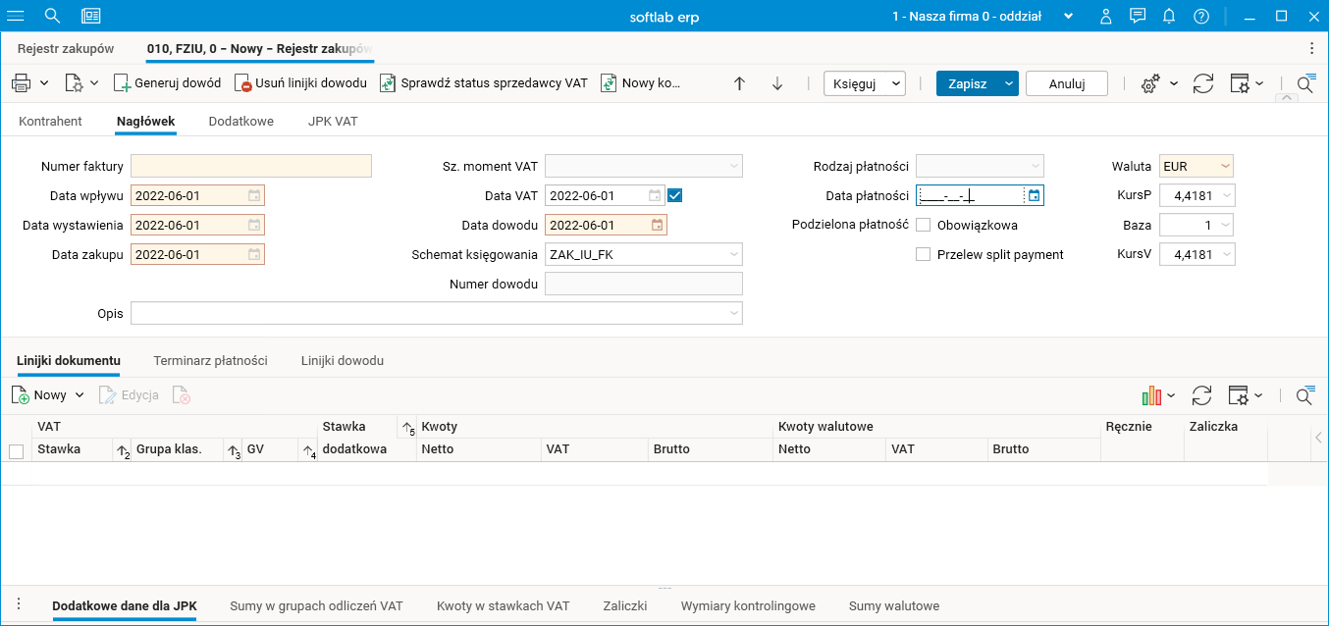Click the Generuj dowód icon
This screenshot has height=626, width=1329.
point(122,83)
